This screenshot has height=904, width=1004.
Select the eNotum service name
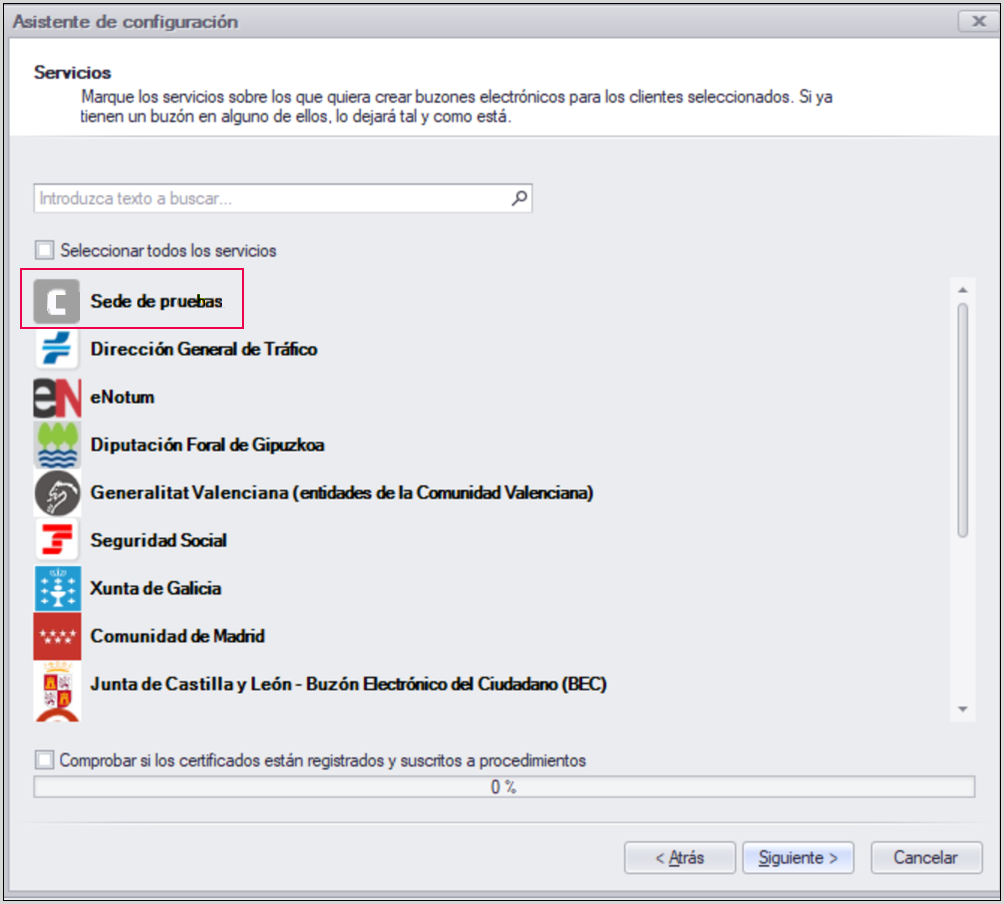coord(122,397)
